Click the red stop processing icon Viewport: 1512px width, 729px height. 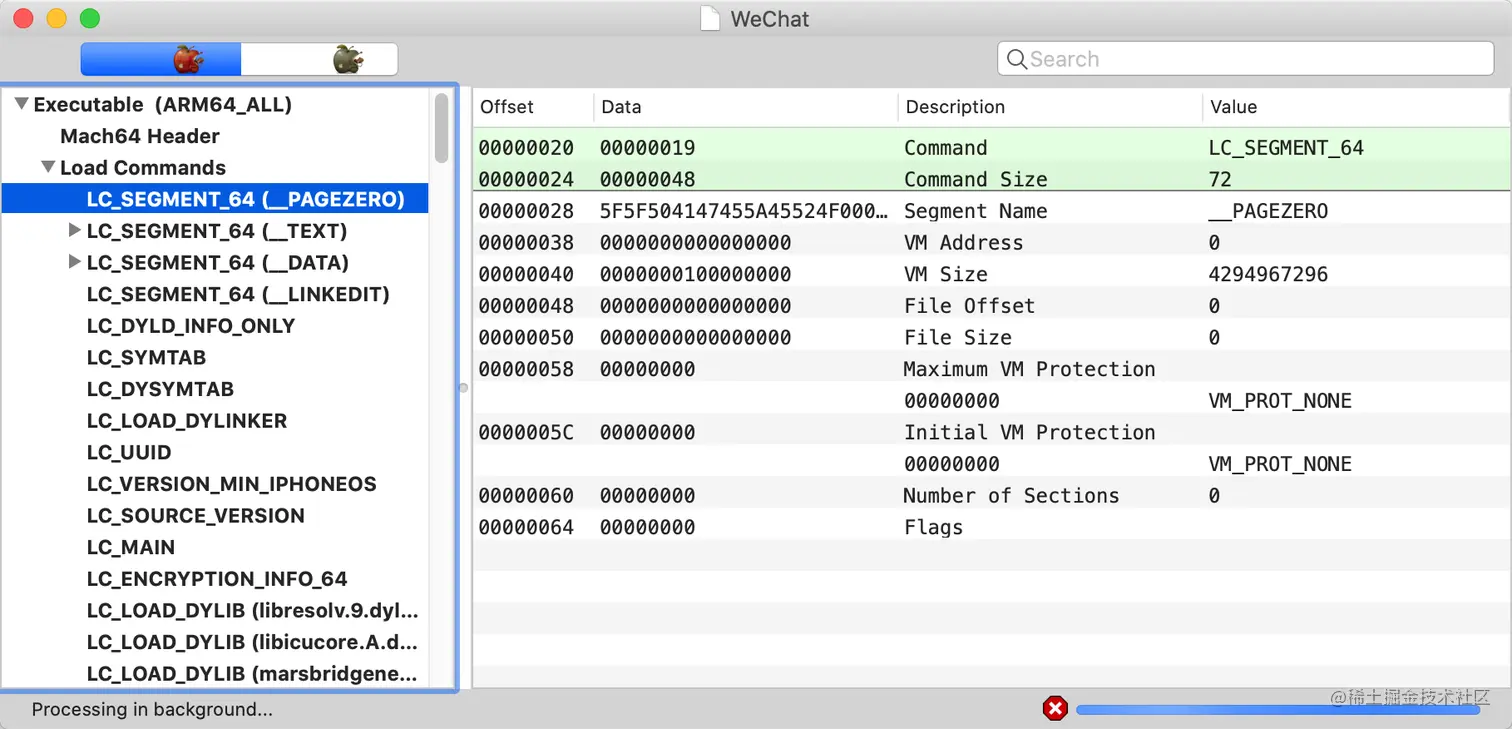point(1055,709)
